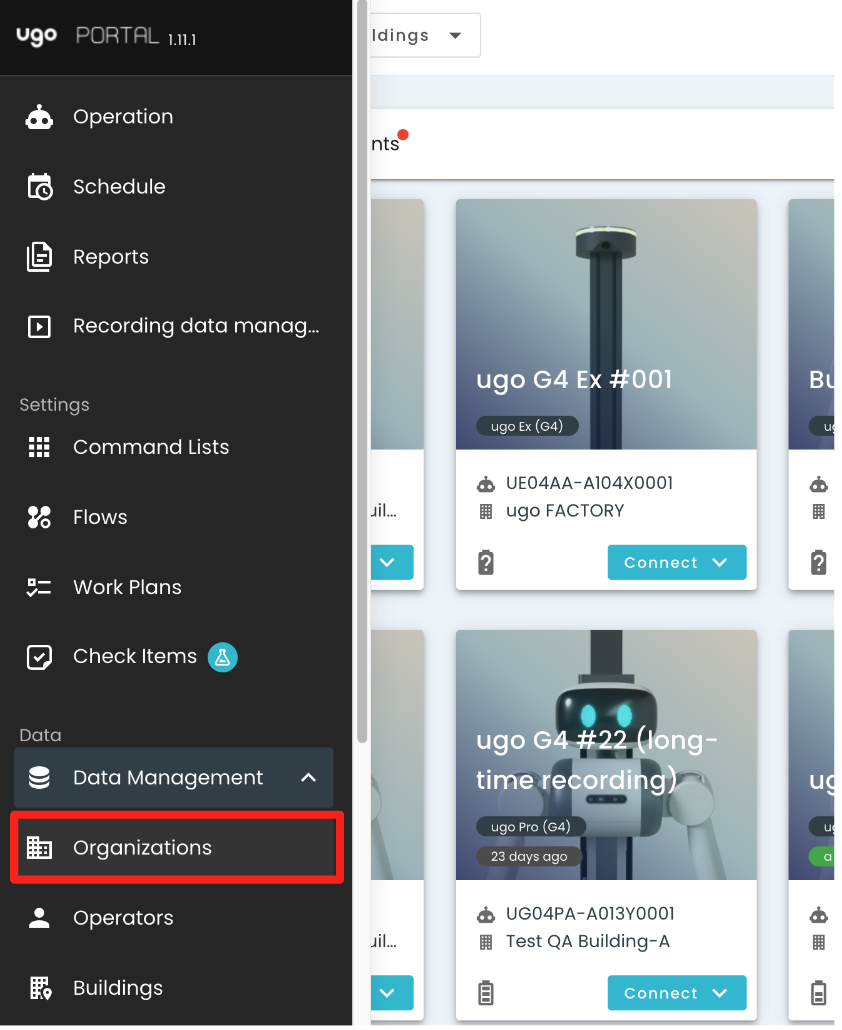Click the ugo Ex (G4) tag
The image size is (842, 1030).
coord(527,426)
